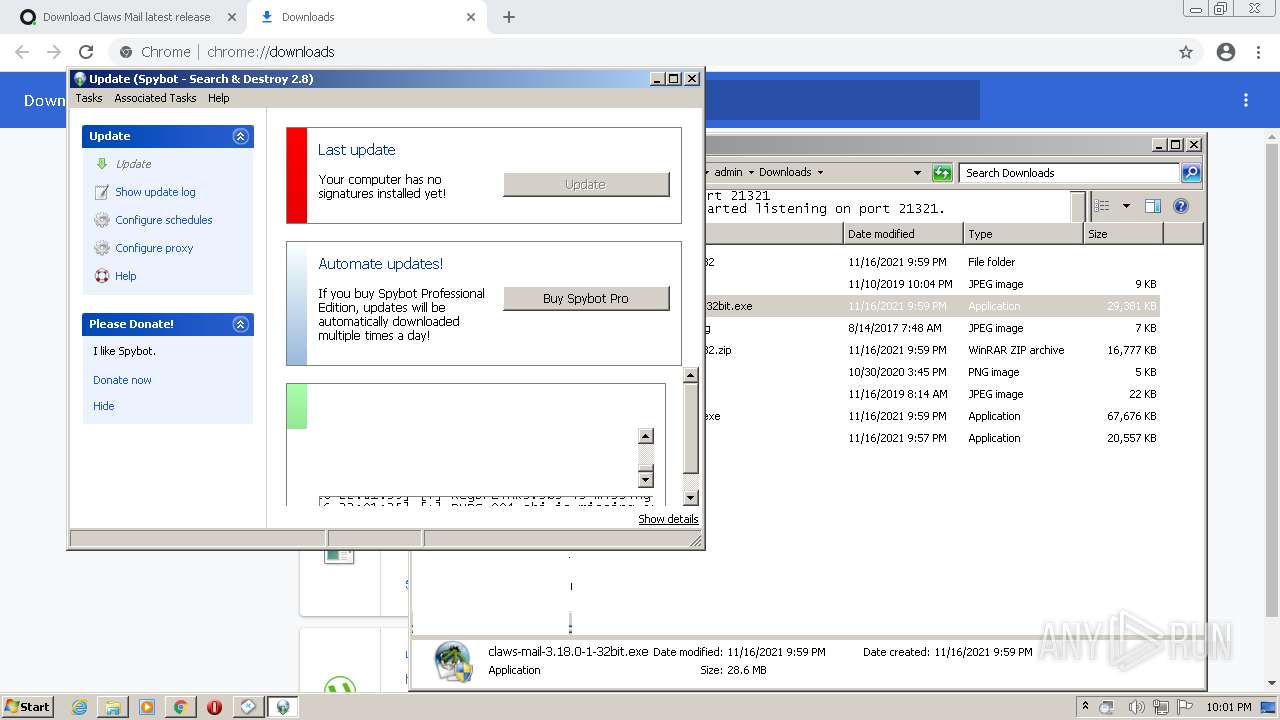Click Change your view icon in Explorer
Screen dimensions: 1280x720
tap(1102, 206)
